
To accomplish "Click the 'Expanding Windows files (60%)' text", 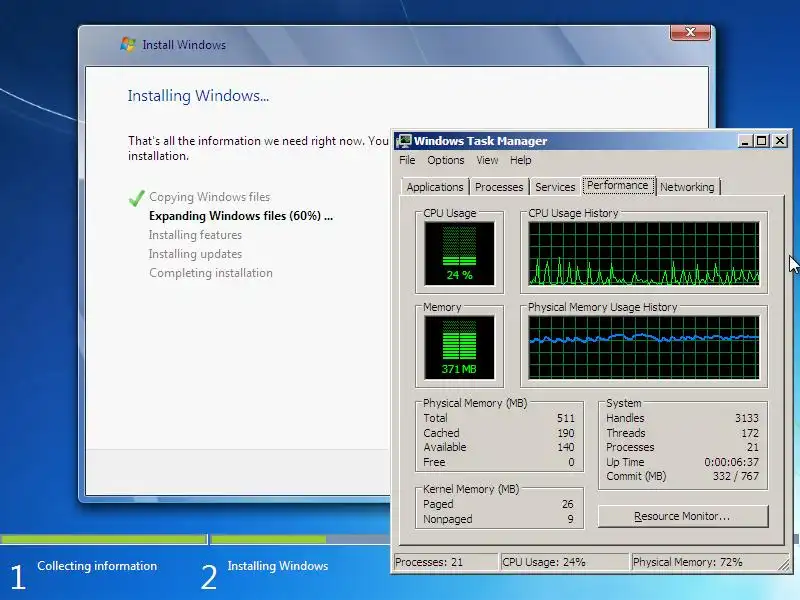I will (241, 216).
